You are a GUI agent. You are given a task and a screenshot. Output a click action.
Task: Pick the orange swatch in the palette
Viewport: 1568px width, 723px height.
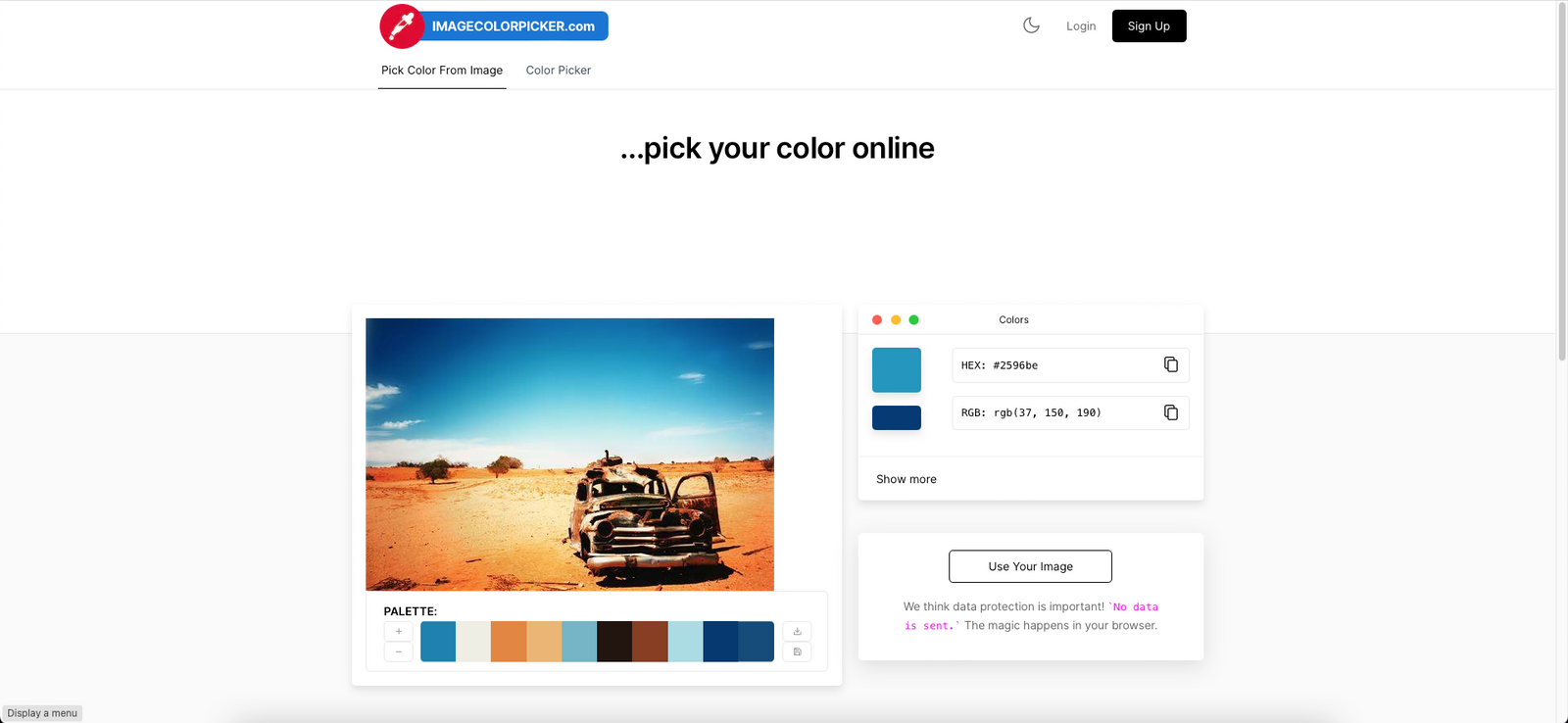(x=509, y=642)
